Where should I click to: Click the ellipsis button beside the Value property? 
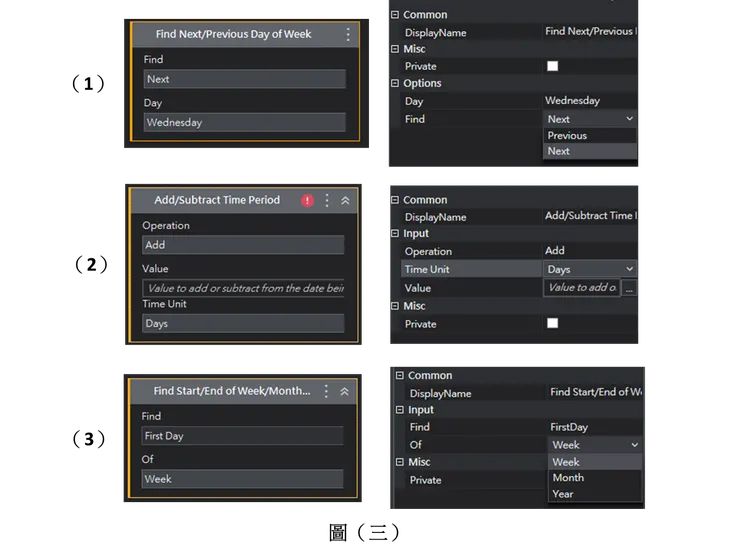point(629,288)
